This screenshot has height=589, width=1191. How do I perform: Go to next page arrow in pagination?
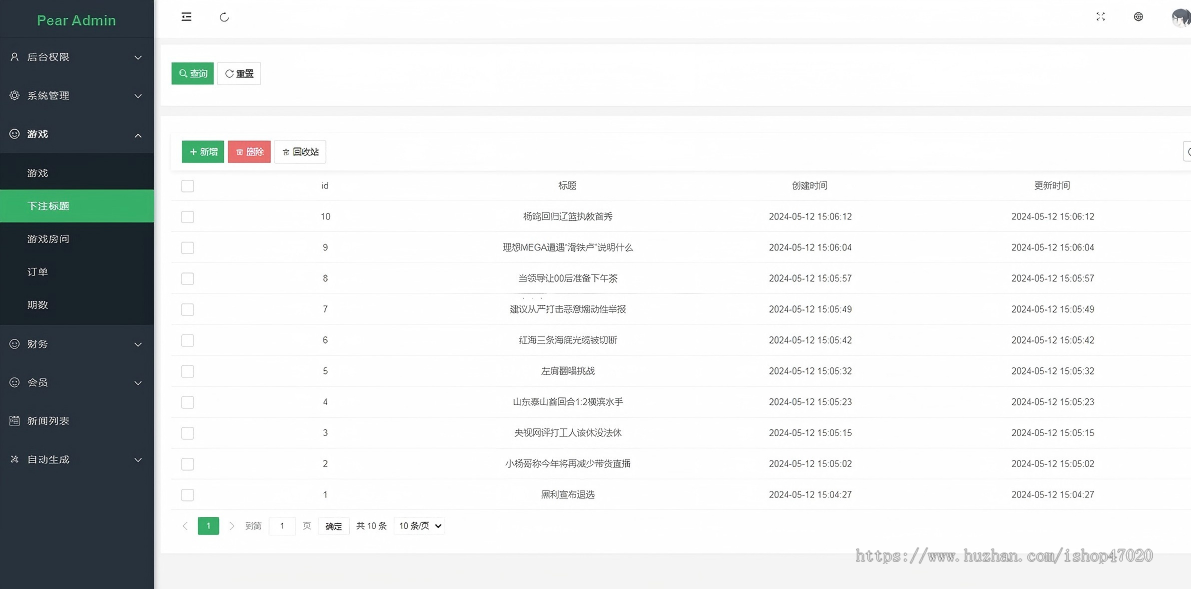click(232, 526)
